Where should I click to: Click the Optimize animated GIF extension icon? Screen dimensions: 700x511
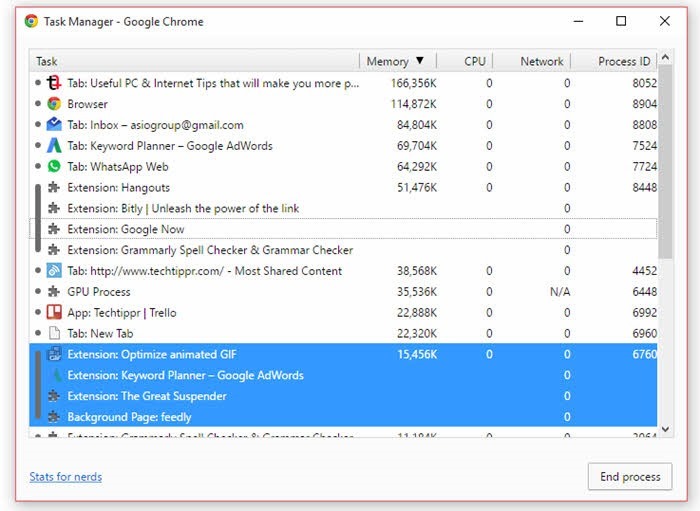pos(54,354)
